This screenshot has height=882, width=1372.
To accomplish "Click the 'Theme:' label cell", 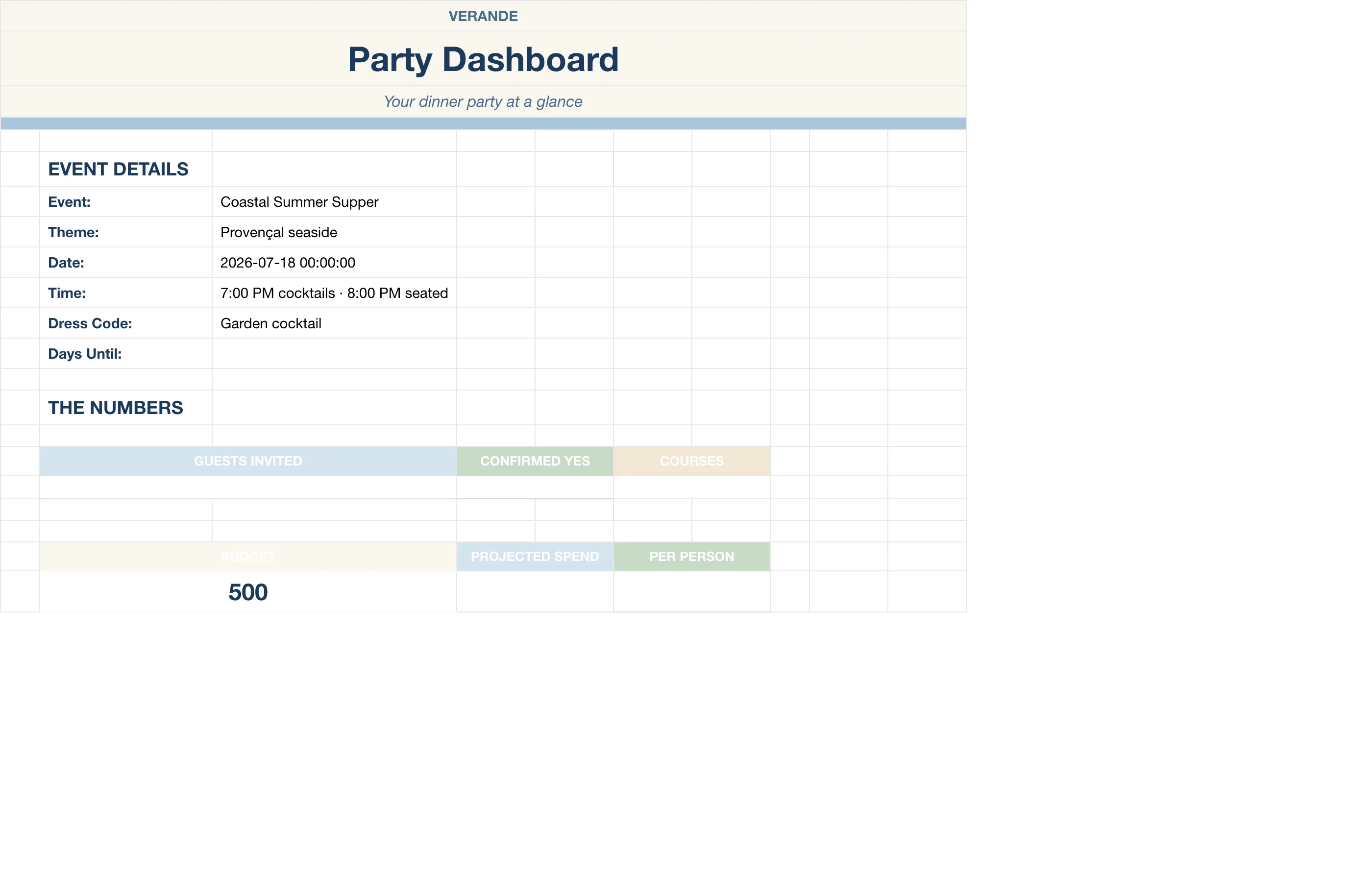I will point(125,232).
